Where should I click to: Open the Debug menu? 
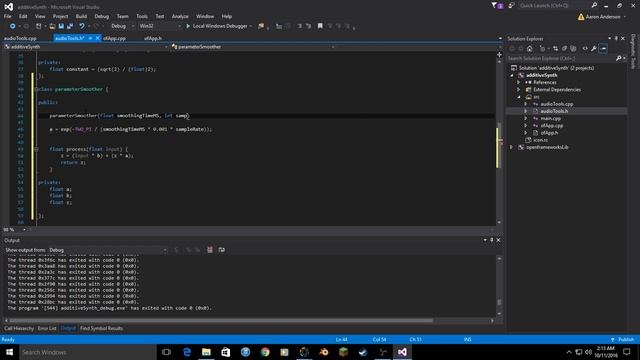[x=102, y=16]
